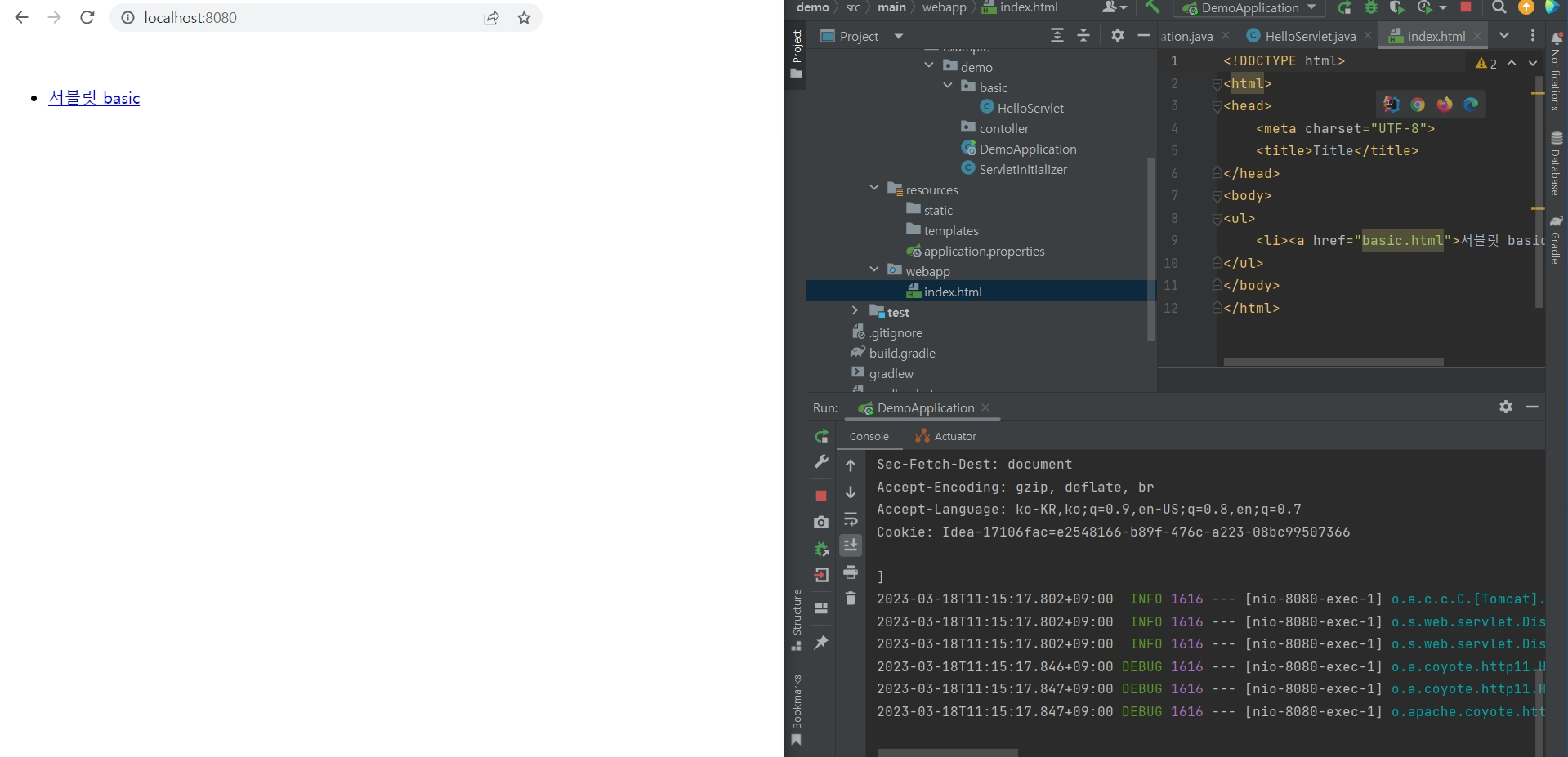Open the DemoApplication run configuration dropdown
The image size is (1568, 757).
tap(1249, 8)
